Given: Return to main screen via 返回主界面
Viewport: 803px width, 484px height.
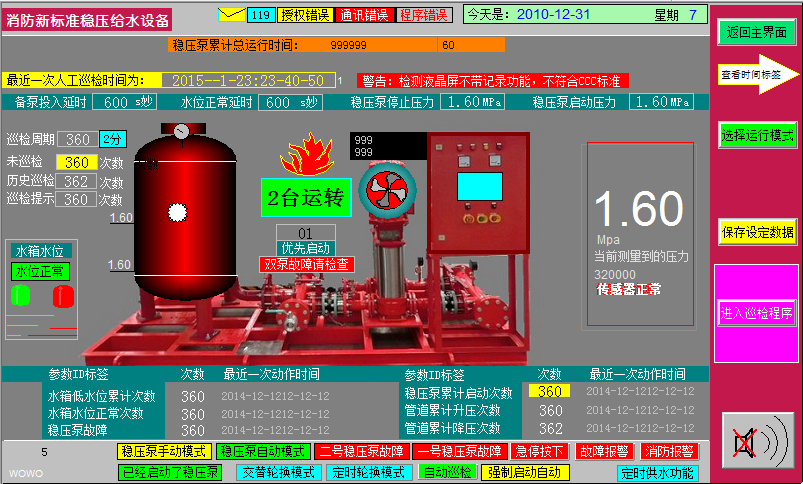Looking at the screenshot, I should click(x=757, y=32).
